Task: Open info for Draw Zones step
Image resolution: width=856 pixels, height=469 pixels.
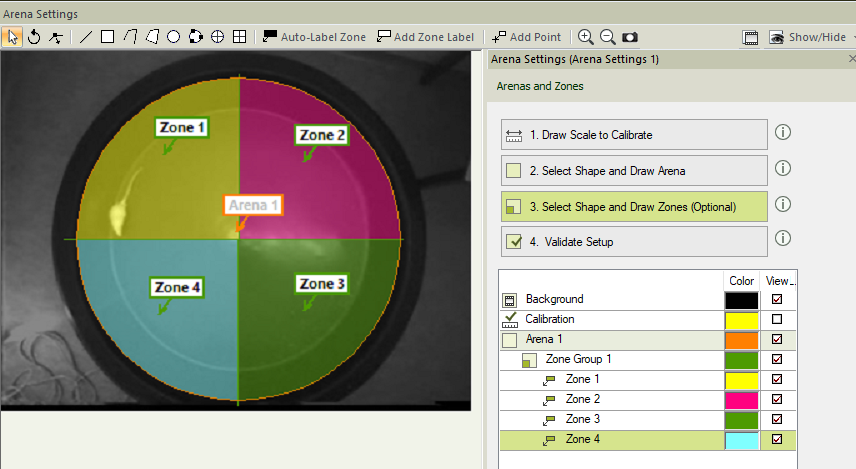Action: pos(783,204)
